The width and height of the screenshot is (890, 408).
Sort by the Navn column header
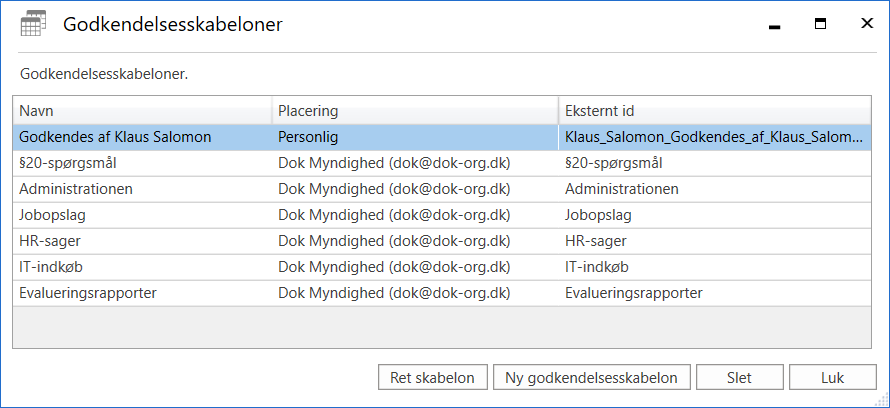point(141,110)
